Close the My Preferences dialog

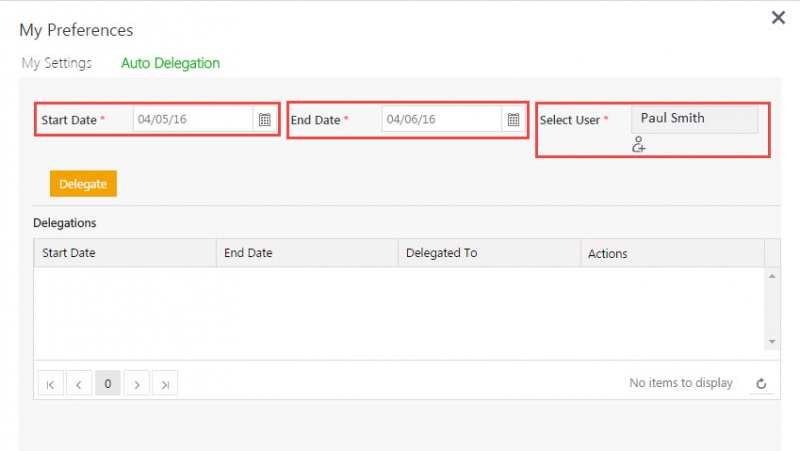point(778,17)
